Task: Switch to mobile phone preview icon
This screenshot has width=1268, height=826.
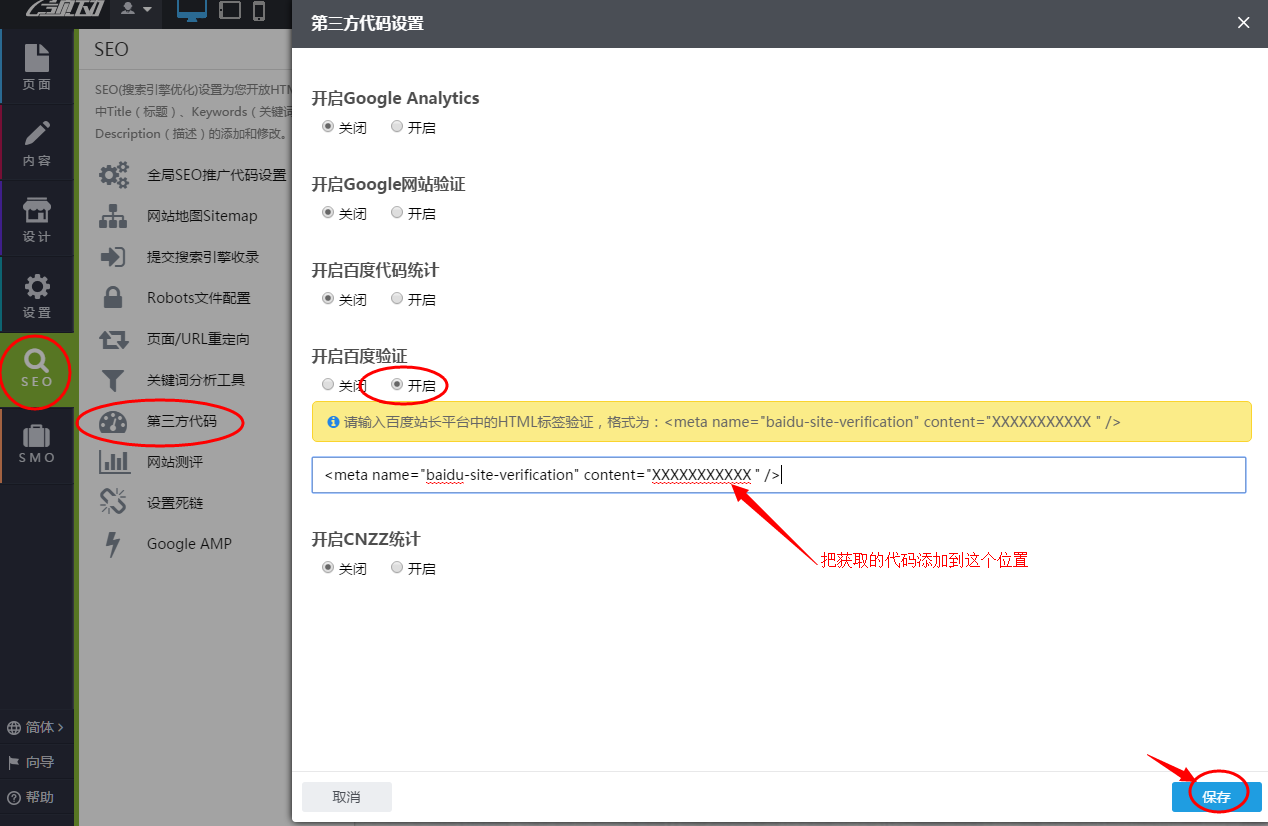Action: pyautogui.click(x=259, y=11)
